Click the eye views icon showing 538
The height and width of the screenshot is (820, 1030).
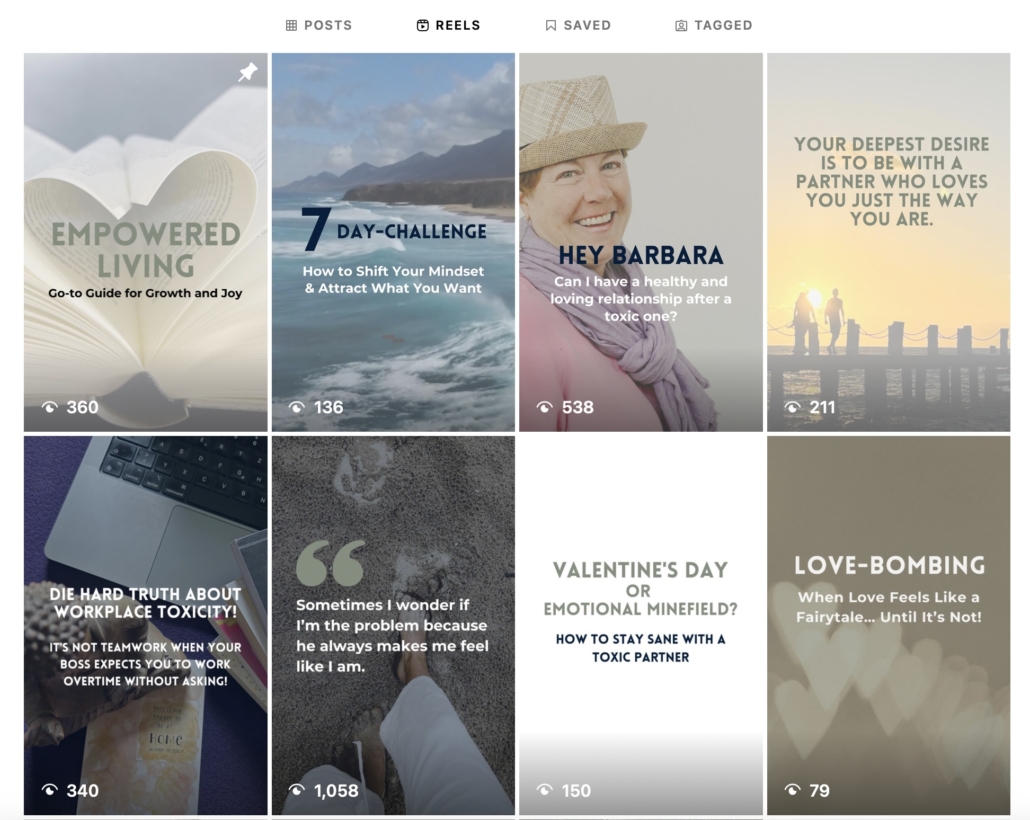click(545, 407)
